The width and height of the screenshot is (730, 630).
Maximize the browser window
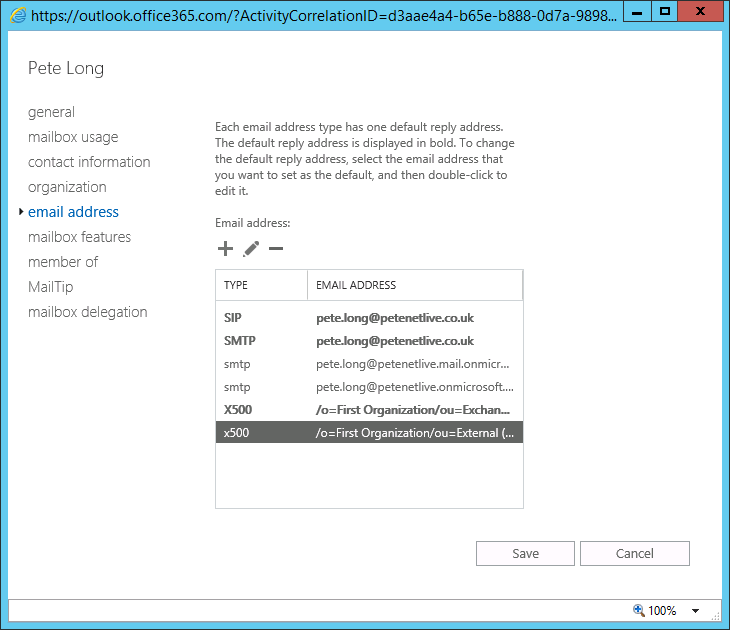click(x=665, y=12)
